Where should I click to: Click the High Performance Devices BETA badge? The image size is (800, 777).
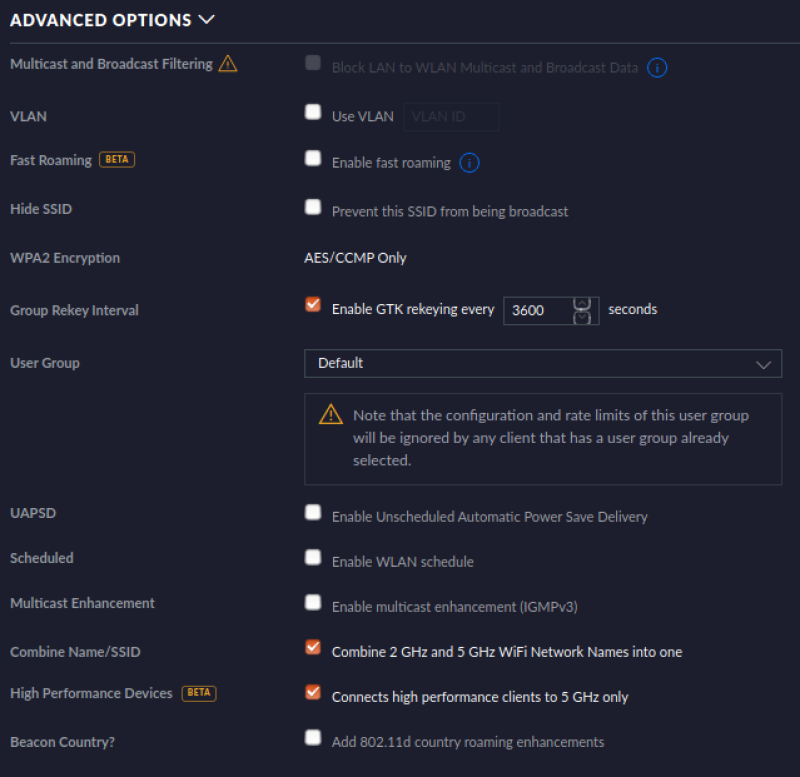(x=199, y=693)
